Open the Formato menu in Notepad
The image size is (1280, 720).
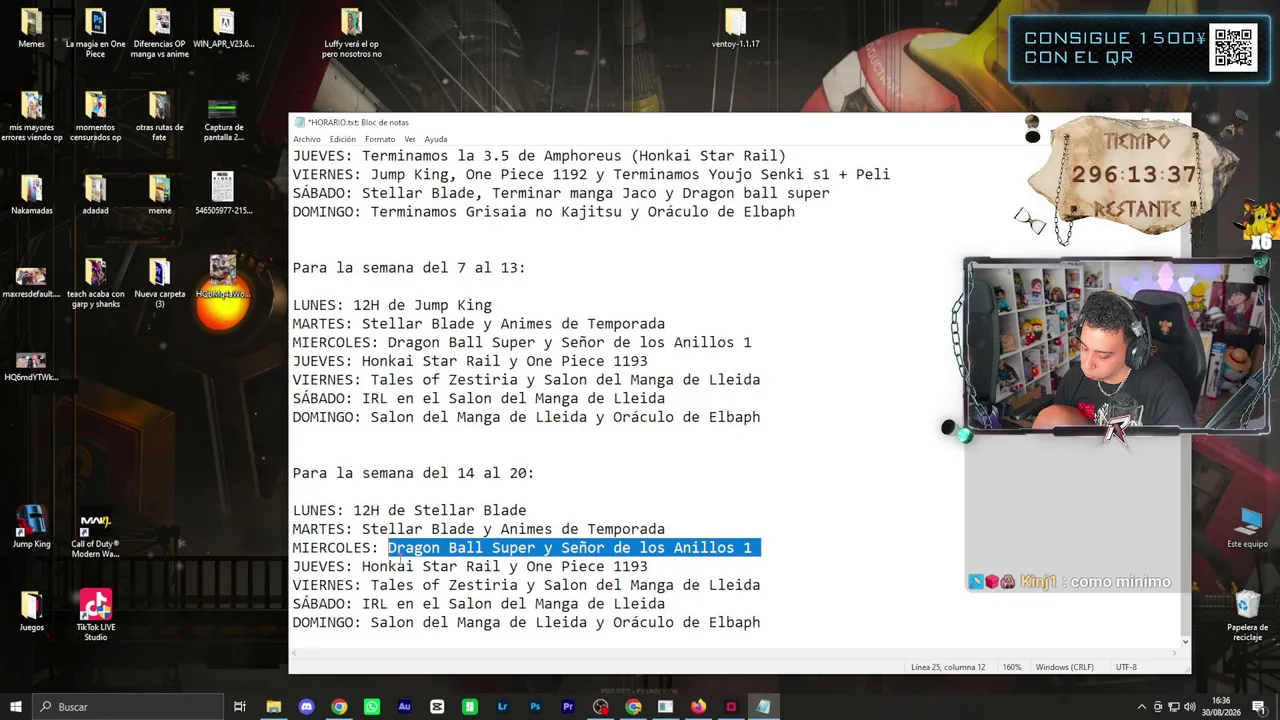click(x=380, y=139)
